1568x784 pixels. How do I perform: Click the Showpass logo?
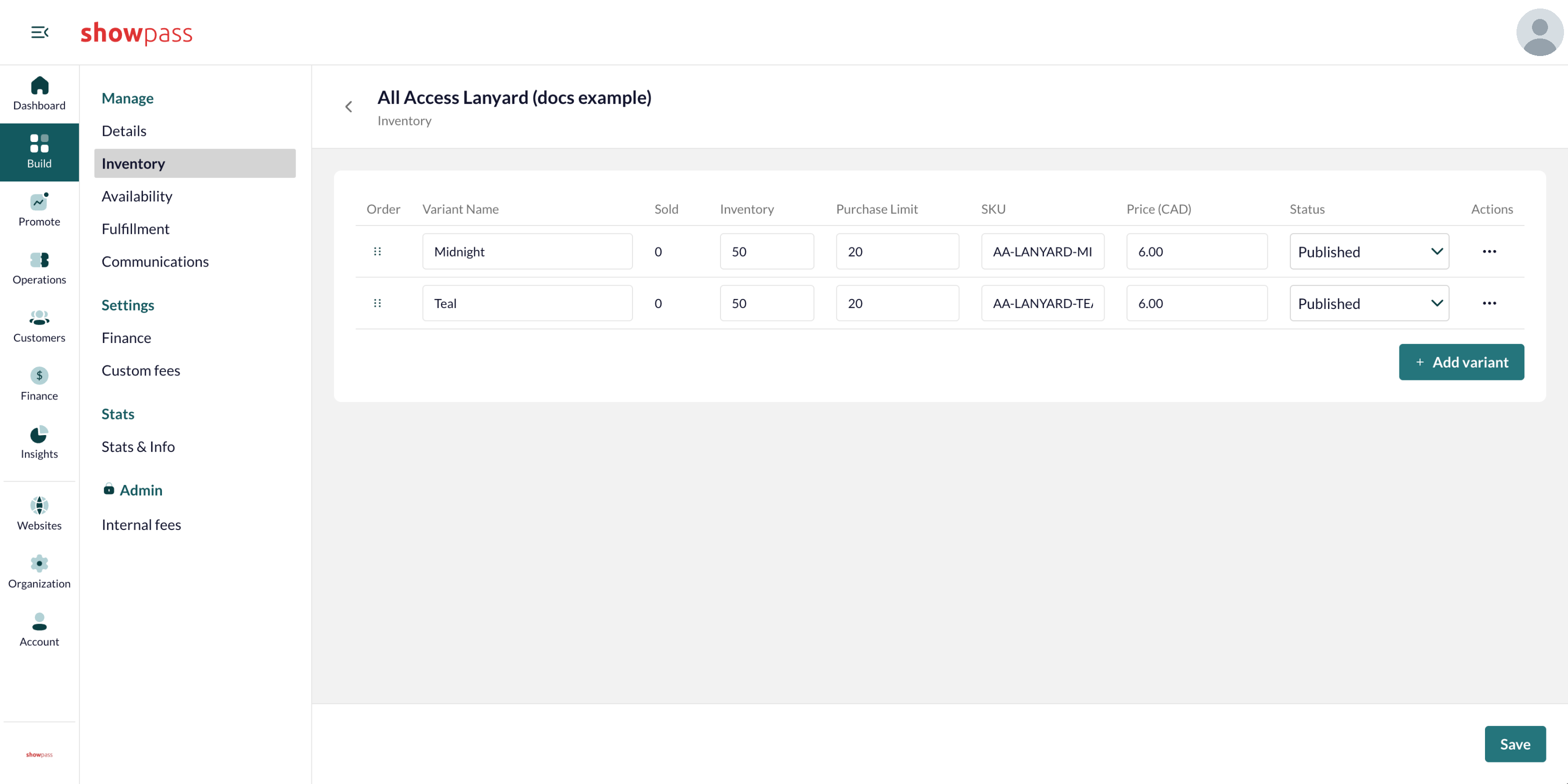136,33
